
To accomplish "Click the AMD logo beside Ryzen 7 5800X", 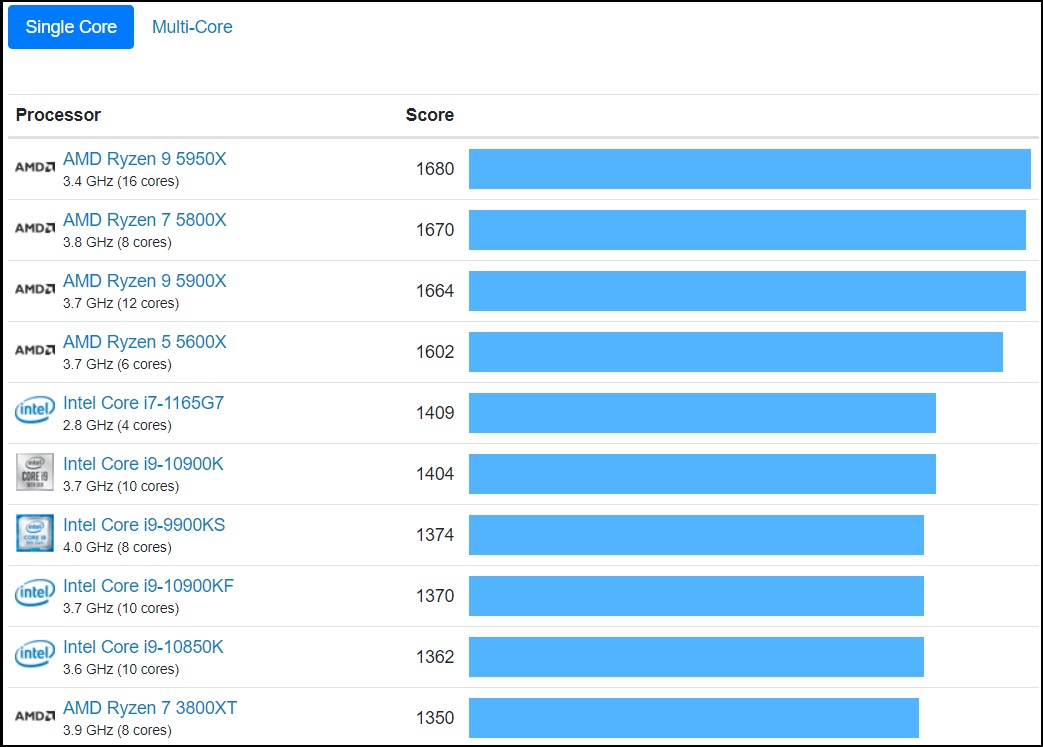I will (35, 228).
